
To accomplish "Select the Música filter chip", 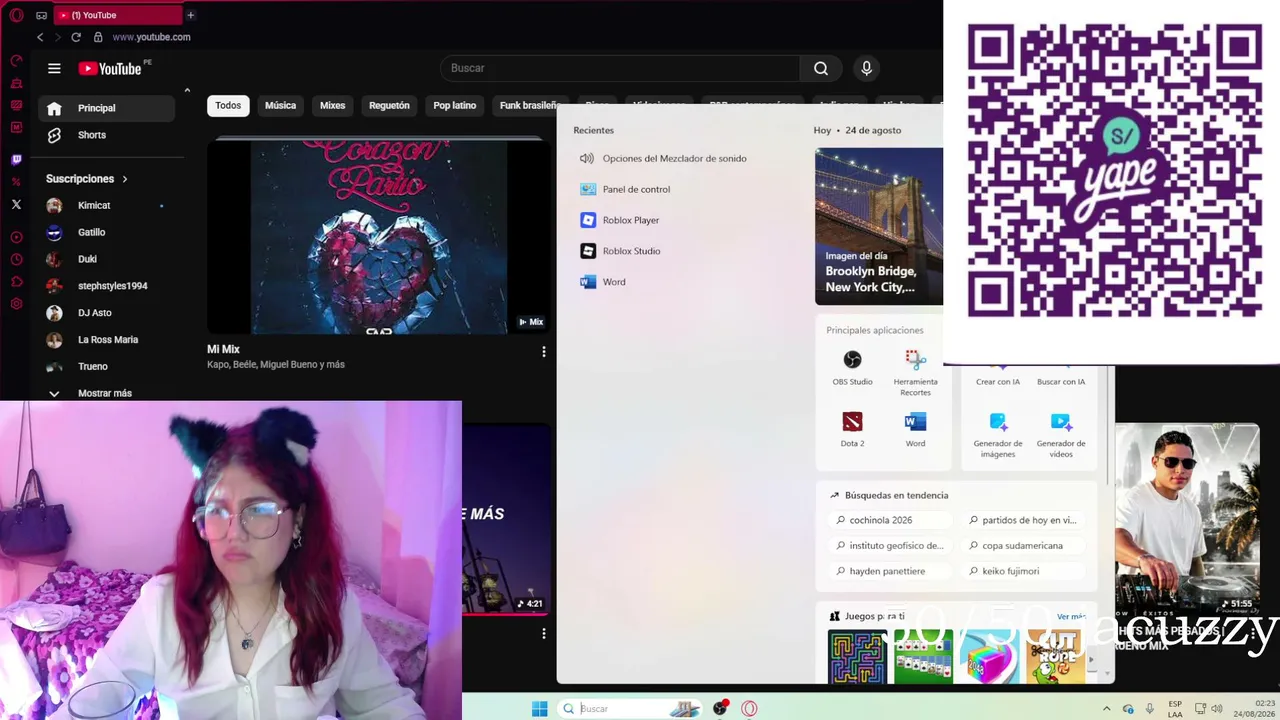I will tap(280, 105).
